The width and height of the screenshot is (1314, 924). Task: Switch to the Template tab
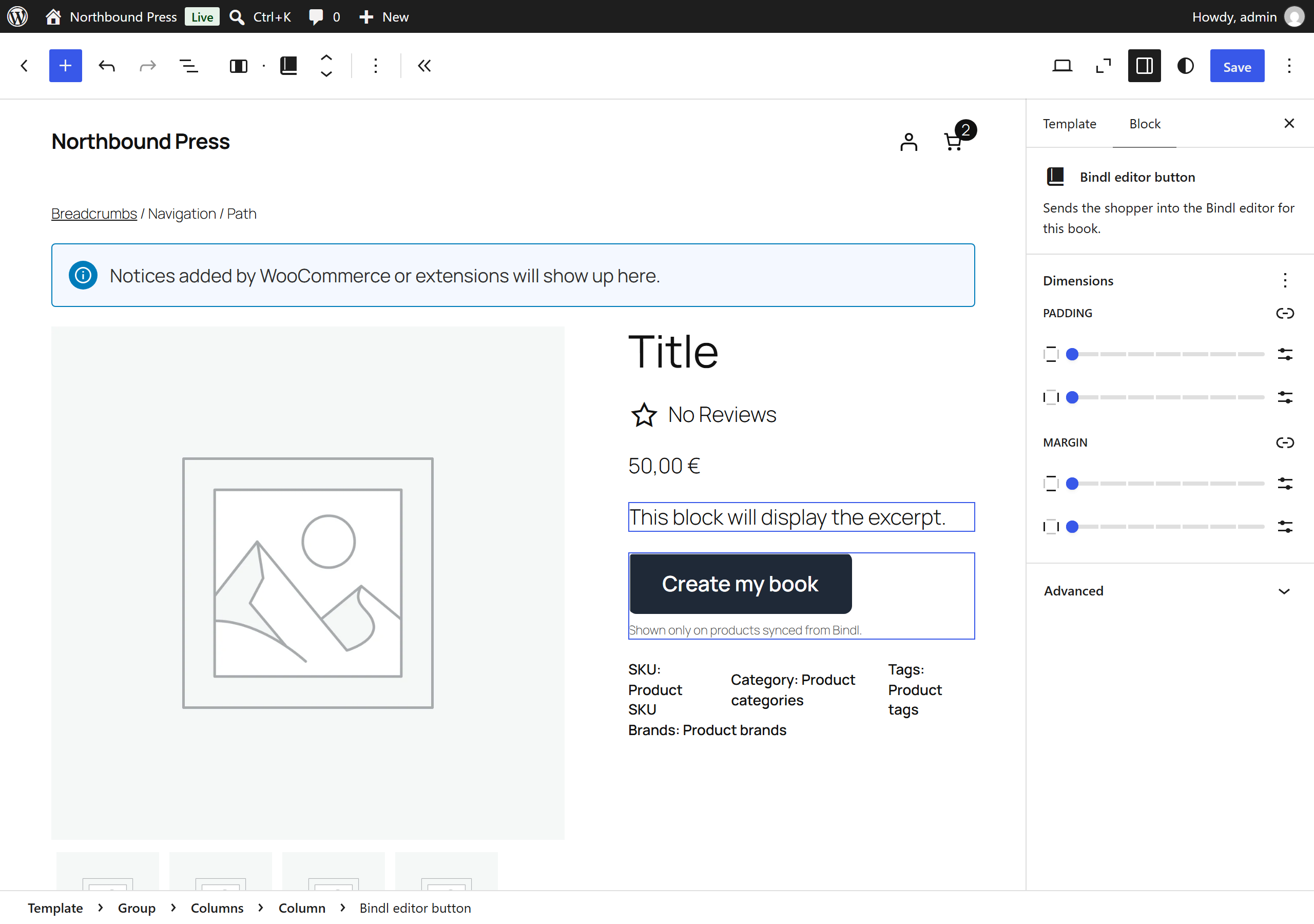[1069, 124]
